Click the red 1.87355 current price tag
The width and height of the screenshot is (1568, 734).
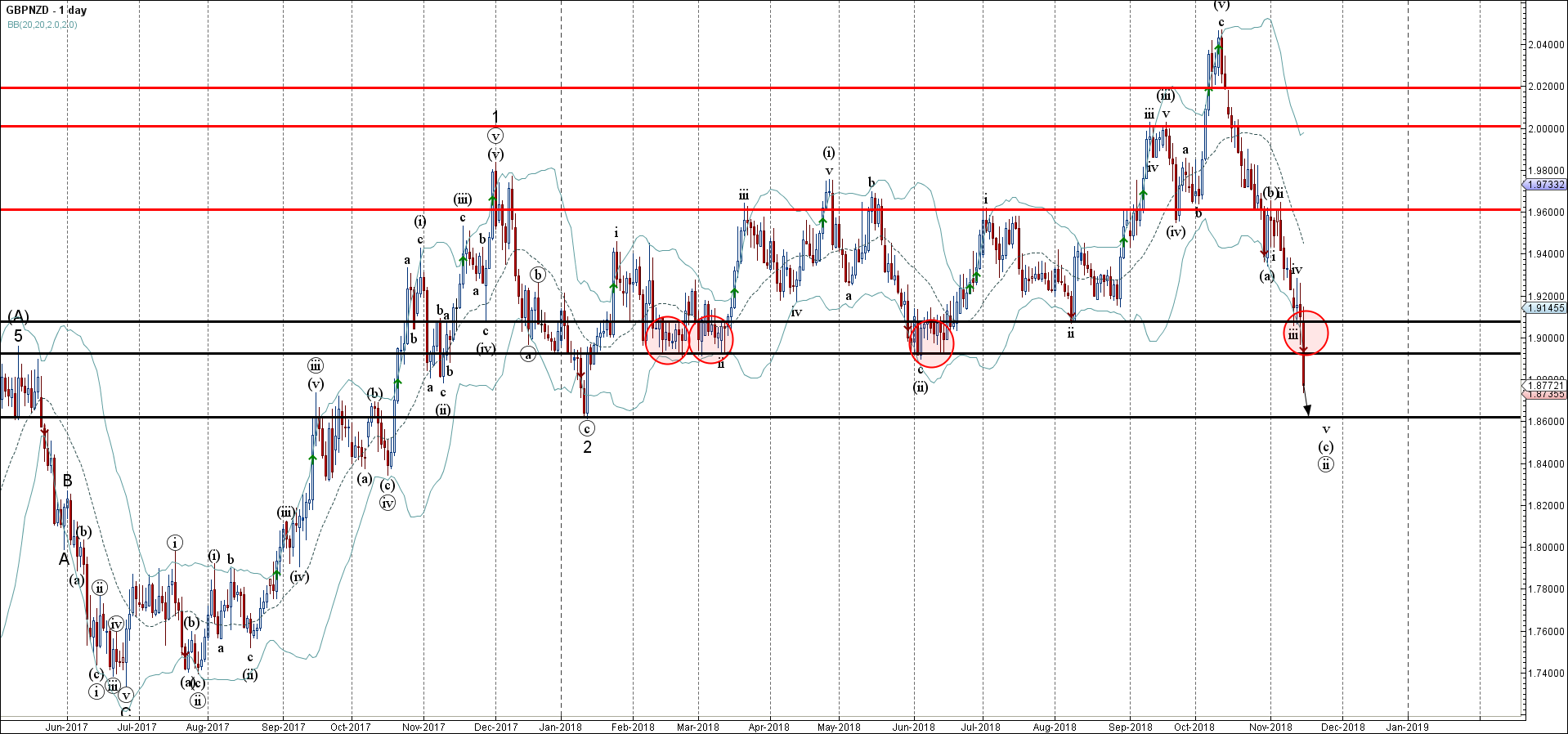point(1545,395)
